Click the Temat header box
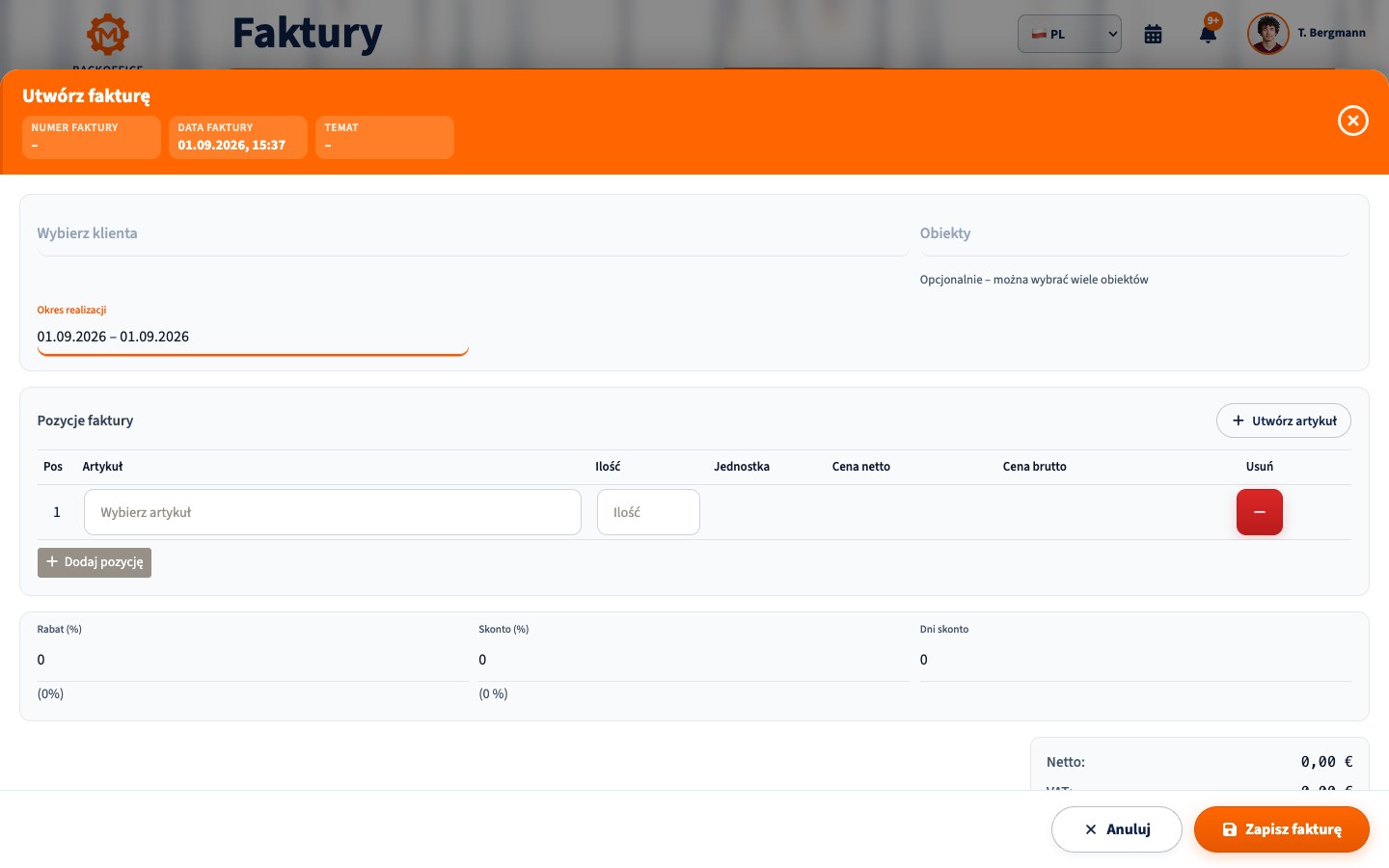Screen dimensions: 1389x868 (x=385, y=137)
